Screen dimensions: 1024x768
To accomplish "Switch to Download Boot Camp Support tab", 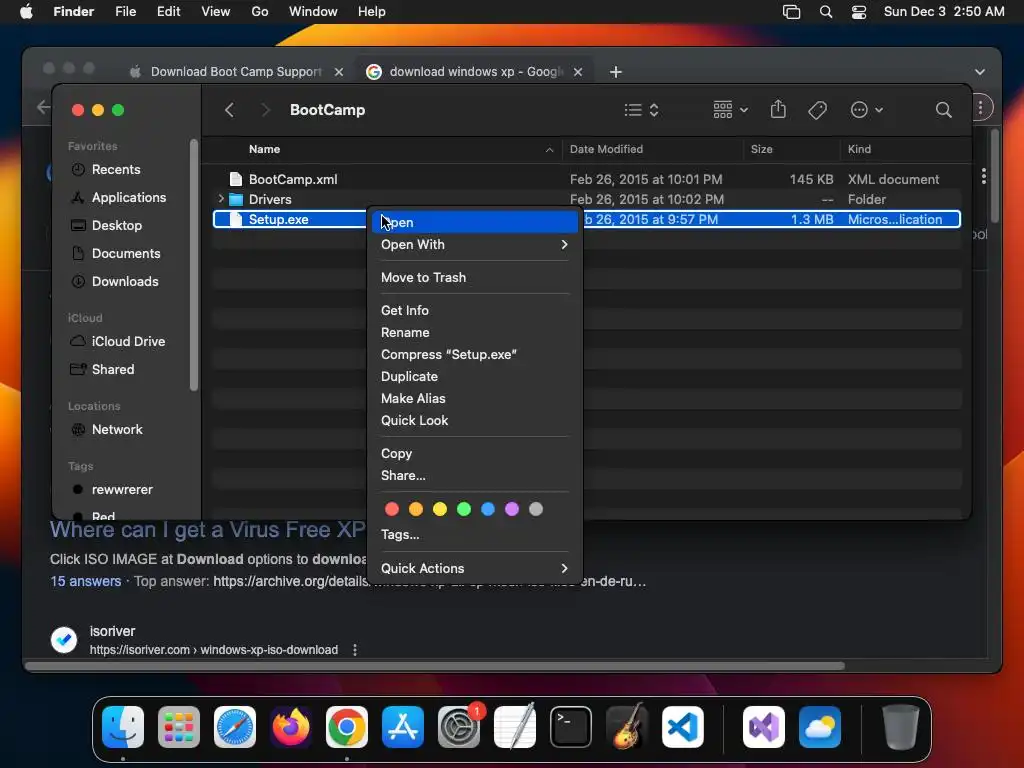I will click(x=236, y=72).
